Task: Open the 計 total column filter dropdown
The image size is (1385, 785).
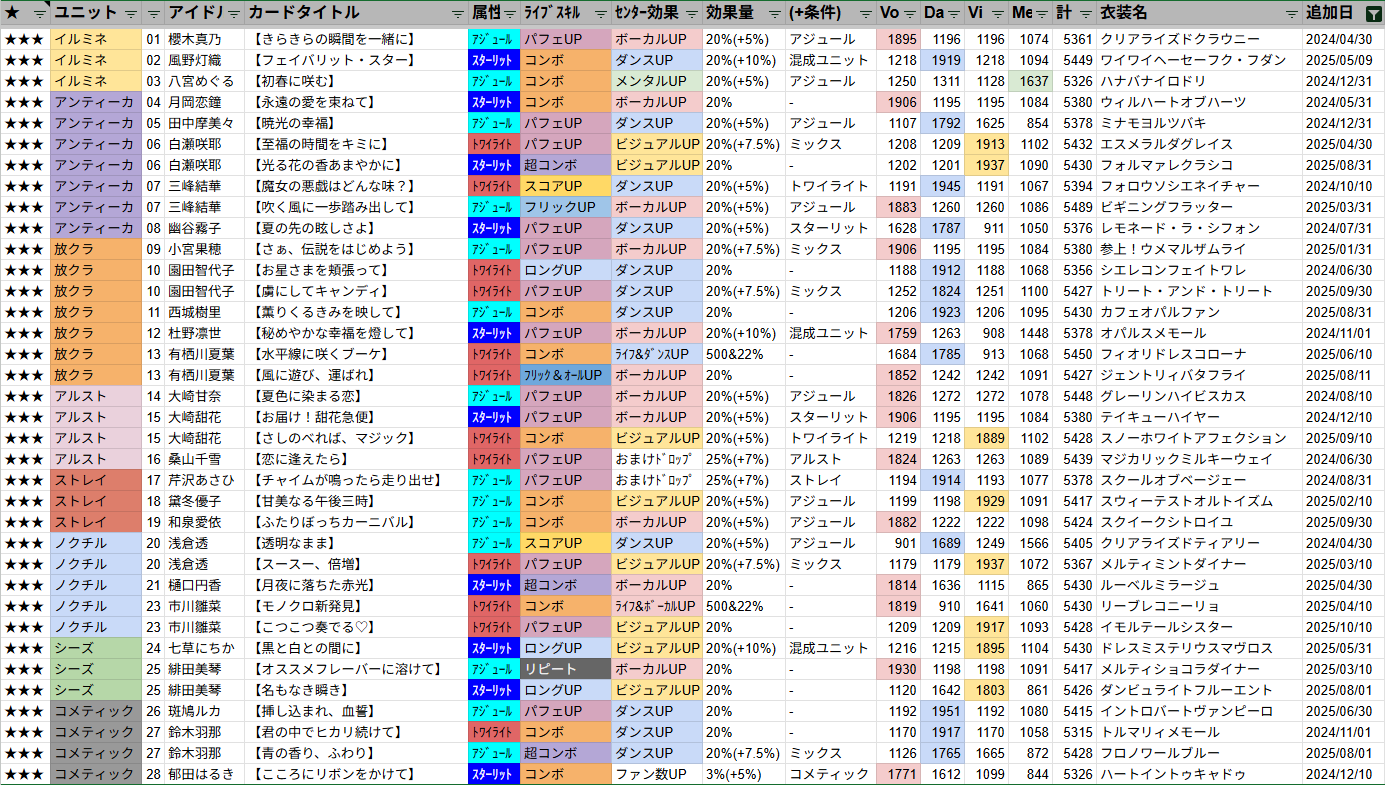Action: click(1085, 14)
